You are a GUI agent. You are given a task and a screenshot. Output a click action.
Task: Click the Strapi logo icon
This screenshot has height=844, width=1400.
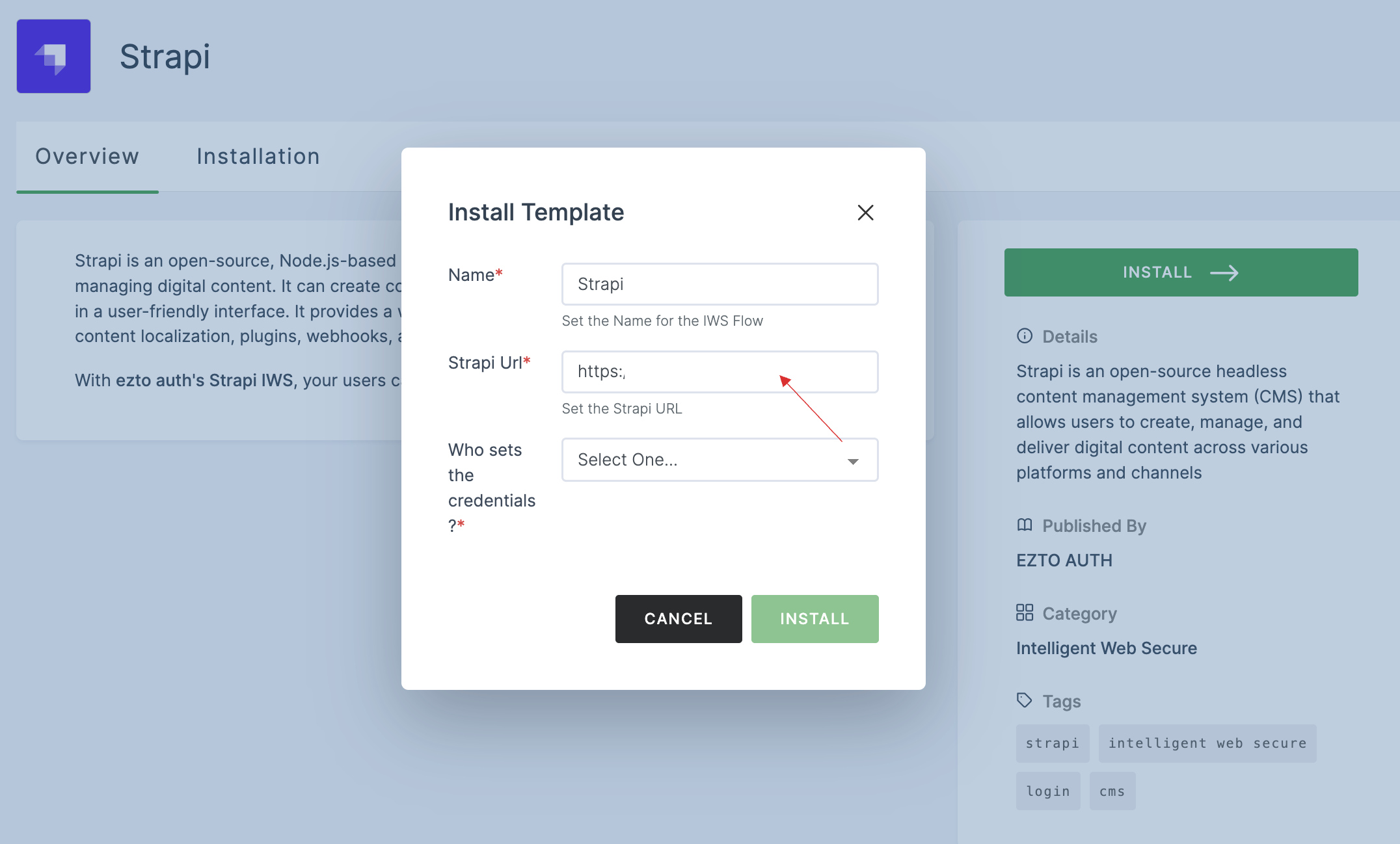click(53, 56)
